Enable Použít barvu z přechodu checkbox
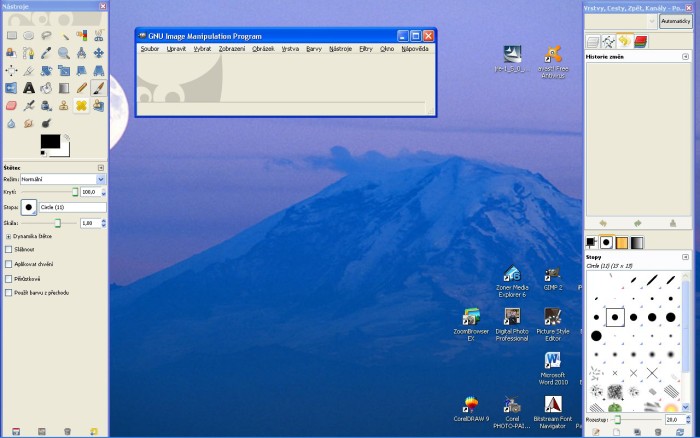Viewport: 700px width, 438px height. (8, 293)
